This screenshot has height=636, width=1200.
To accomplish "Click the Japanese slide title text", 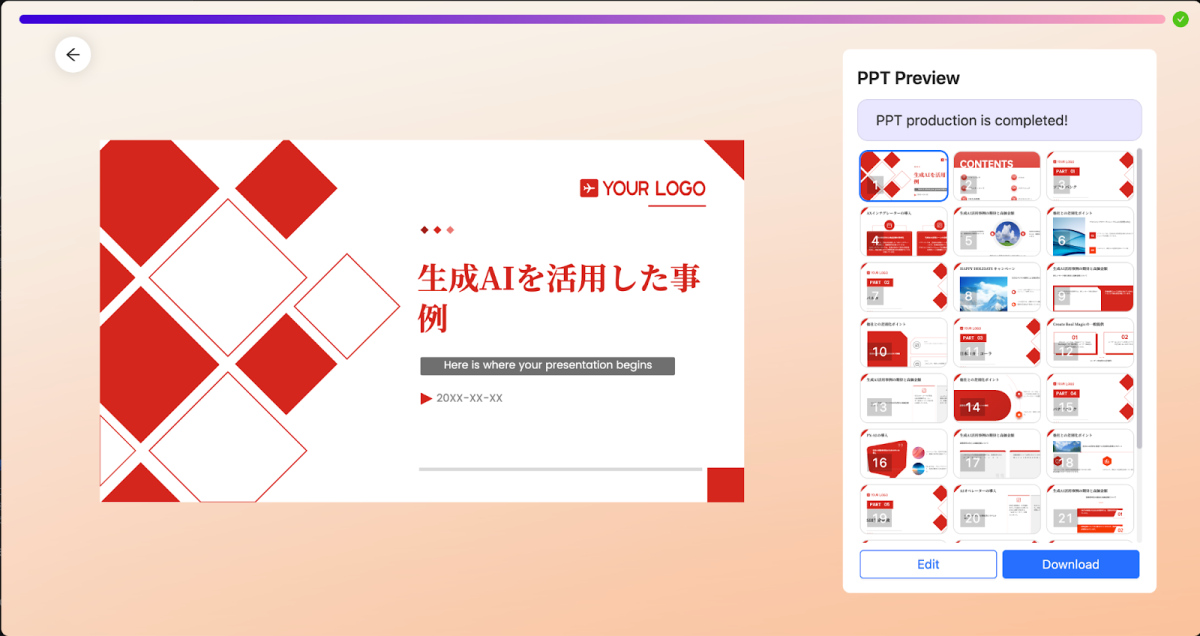I will click(x=558, y=297).
